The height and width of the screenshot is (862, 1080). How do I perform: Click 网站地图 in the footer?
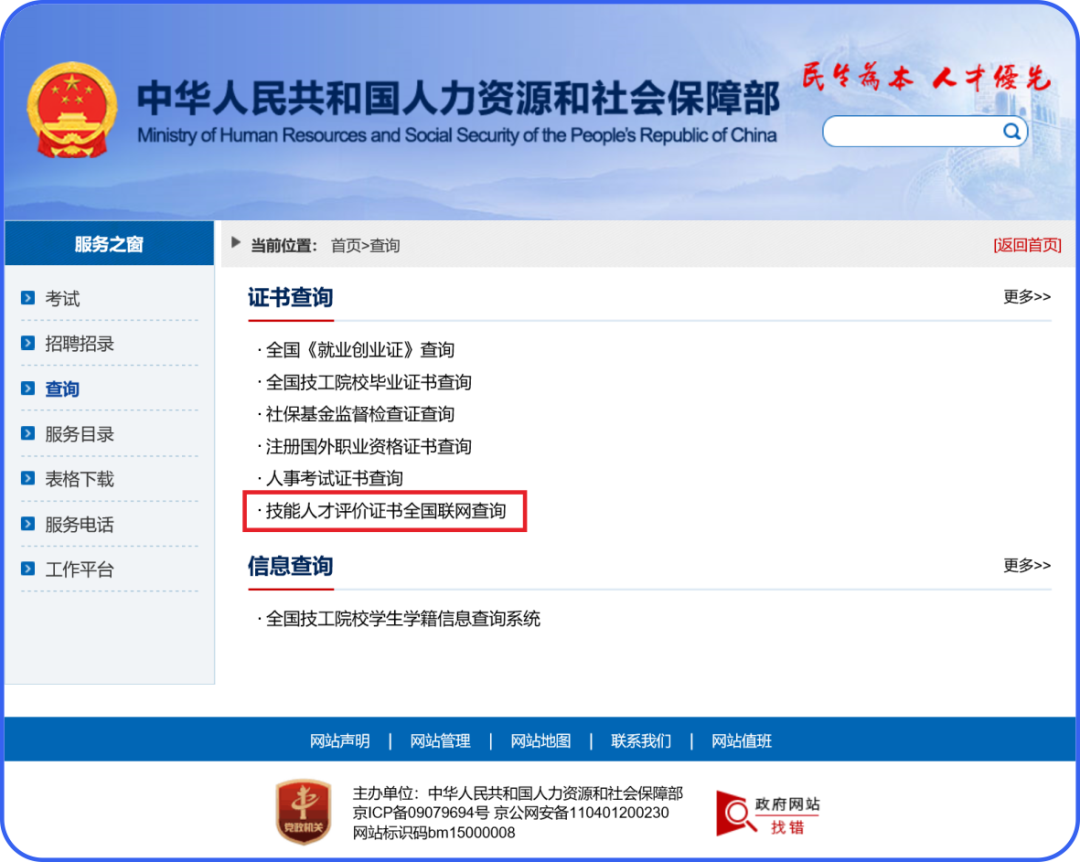coord(541,741)
